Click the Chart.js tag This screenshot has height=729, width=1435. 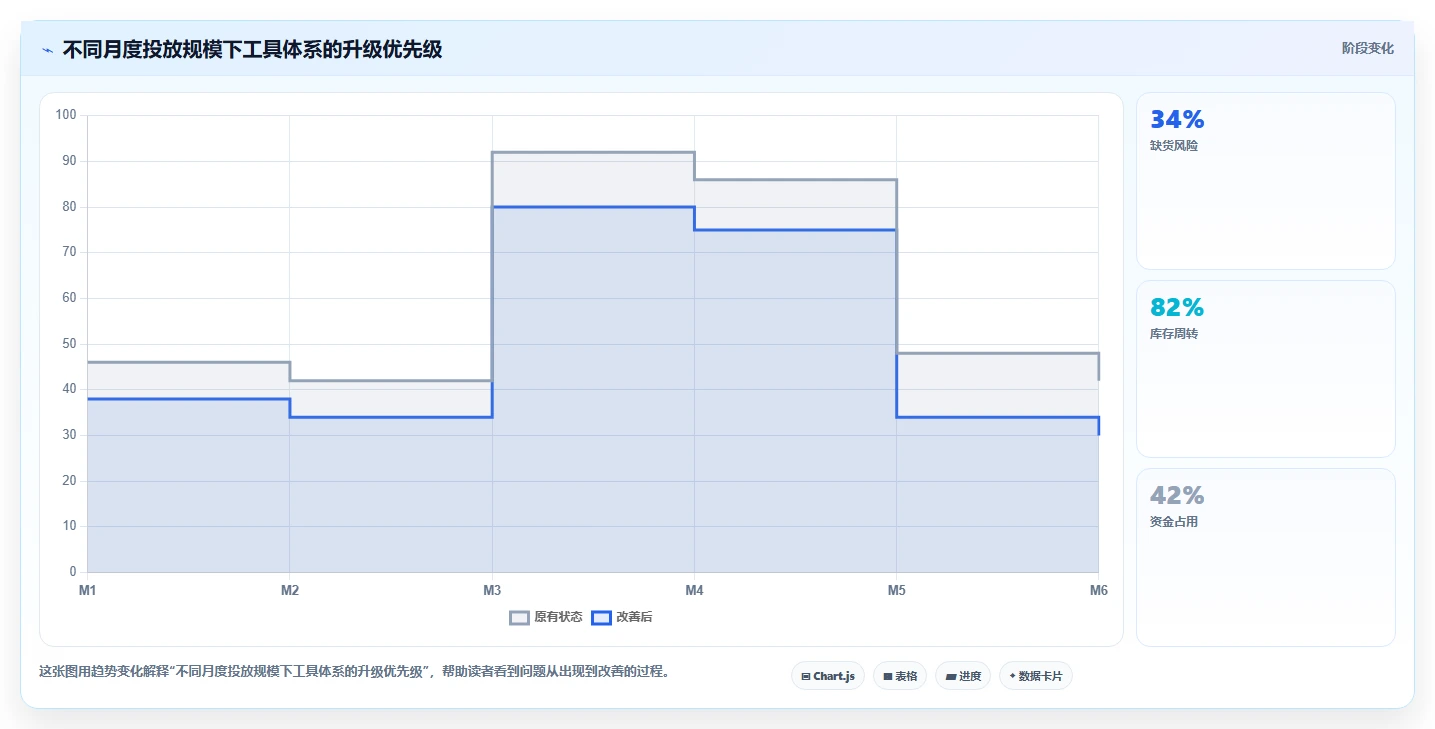coord(828,676)
